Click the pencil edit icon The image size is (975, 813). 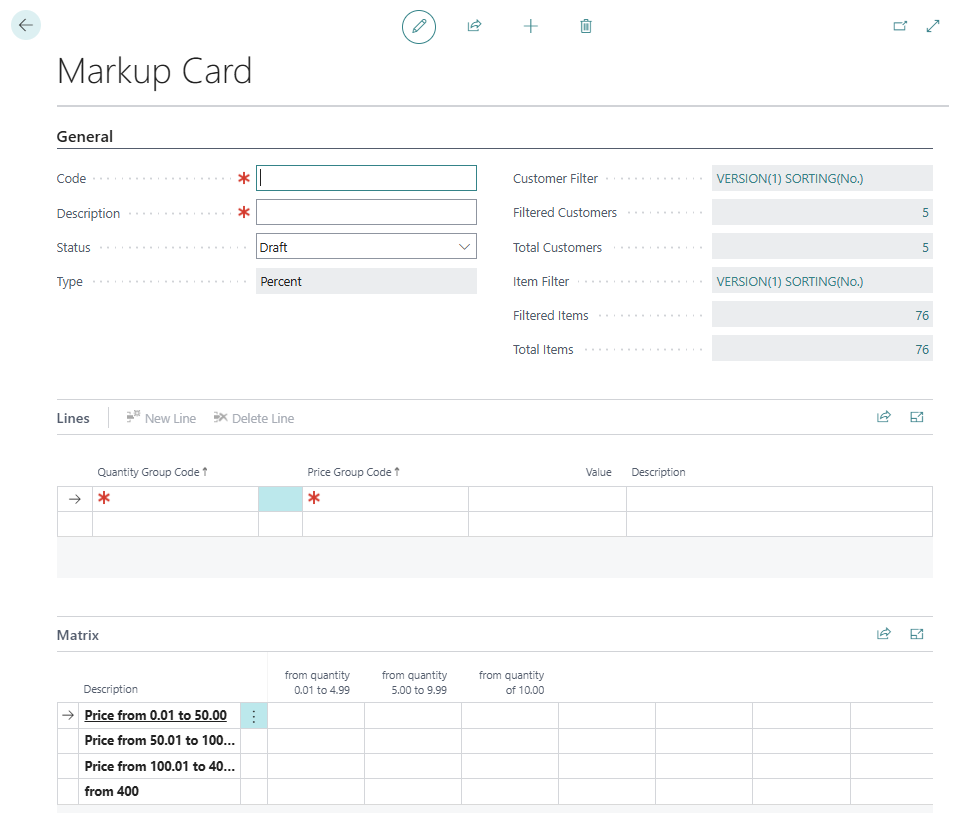click(419, 26)
